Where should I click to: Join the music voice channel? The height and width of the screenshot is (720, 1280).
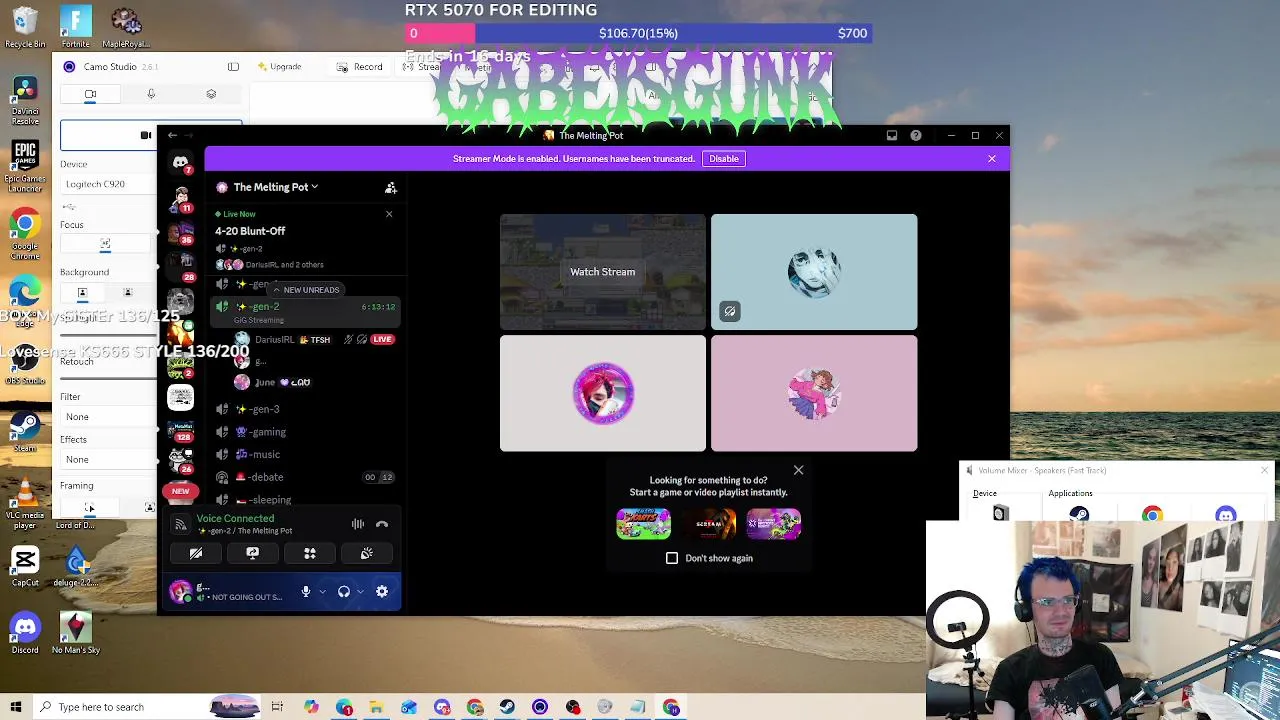coord(305,454)
